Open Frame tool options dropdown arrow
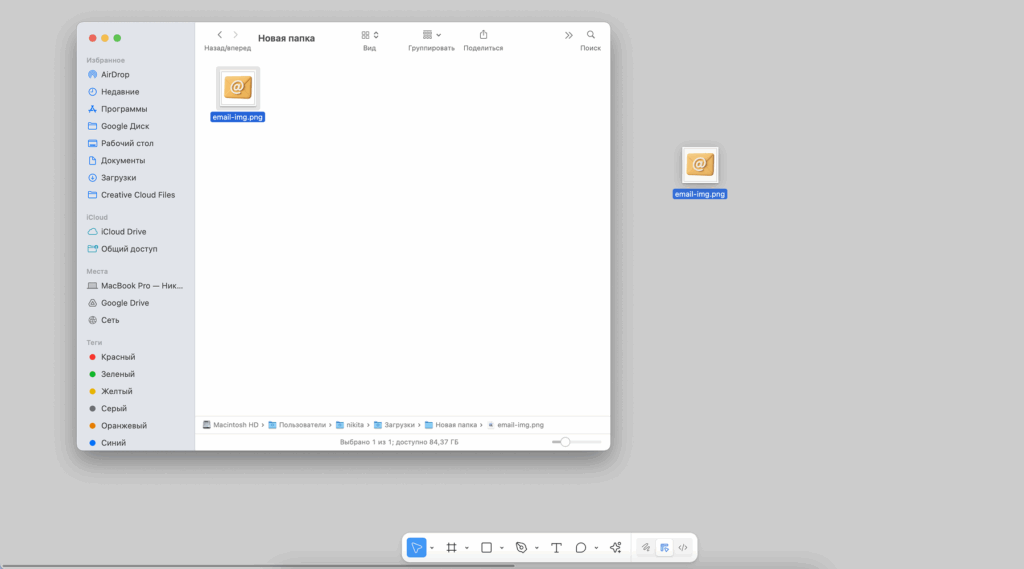 467,548
